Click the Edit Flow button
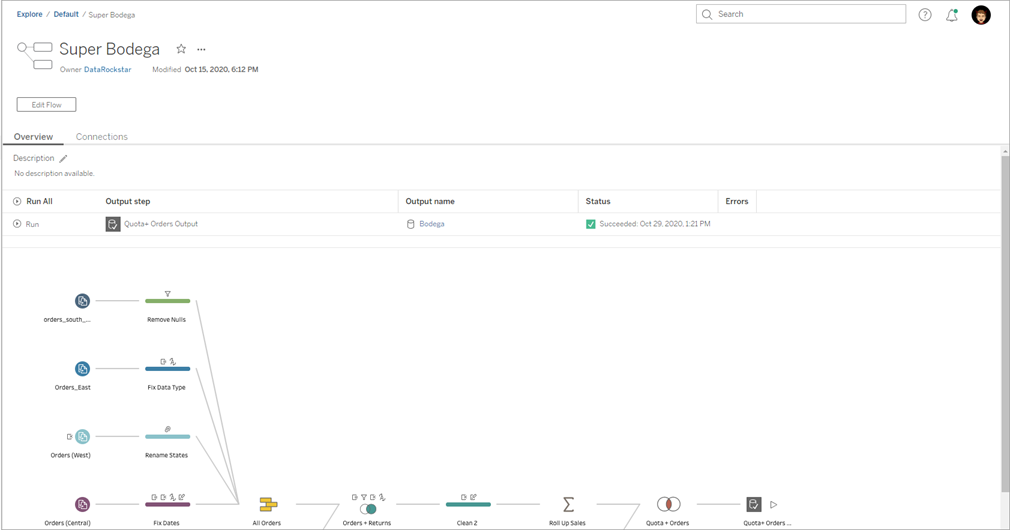The image size is (1010, 530). pyautogui.click(x=46, y=105)
